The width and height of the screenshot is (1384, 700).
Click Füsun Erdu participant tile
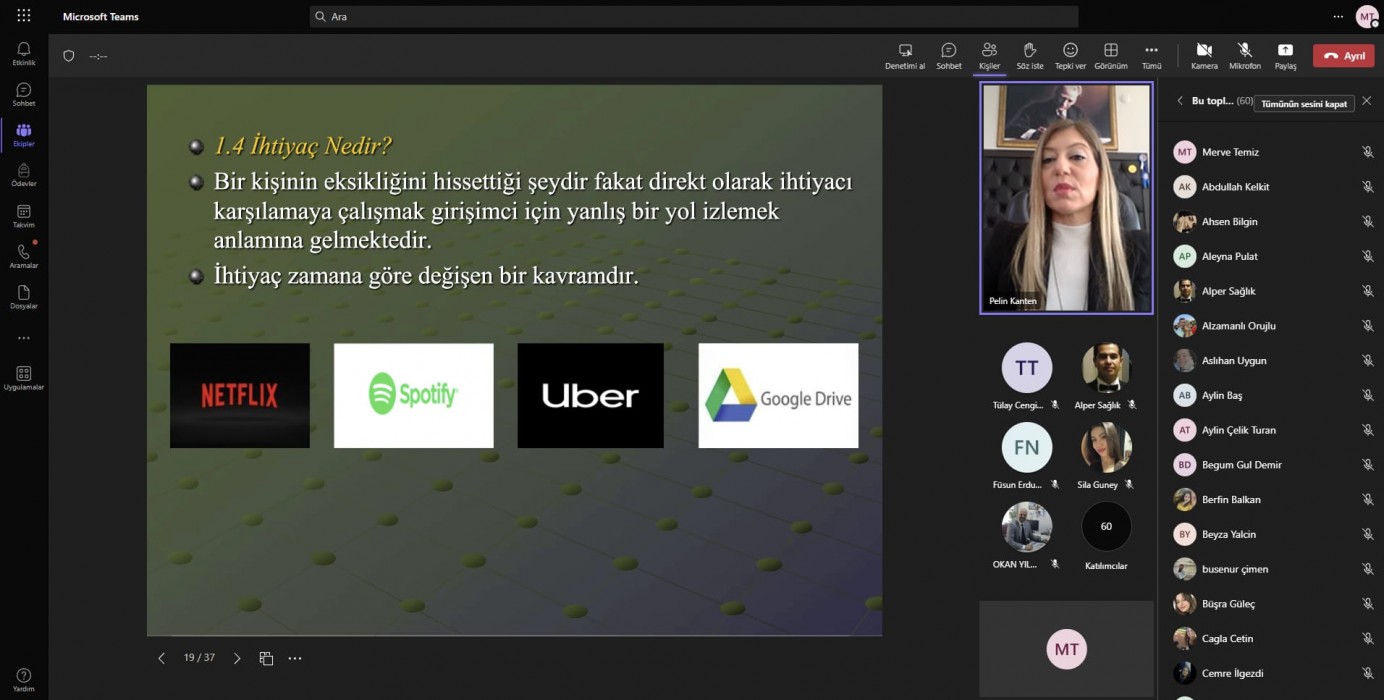click(1027, 456)
